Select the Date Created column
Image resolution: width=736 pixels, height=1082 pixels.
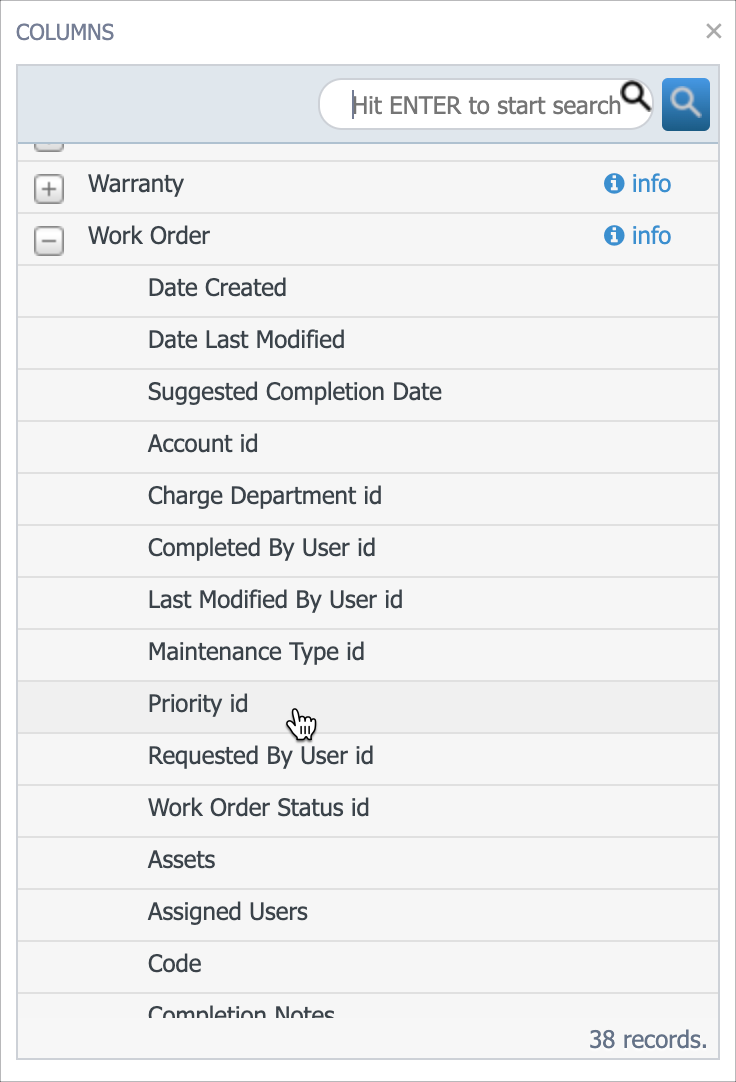(x=217, y=288)
